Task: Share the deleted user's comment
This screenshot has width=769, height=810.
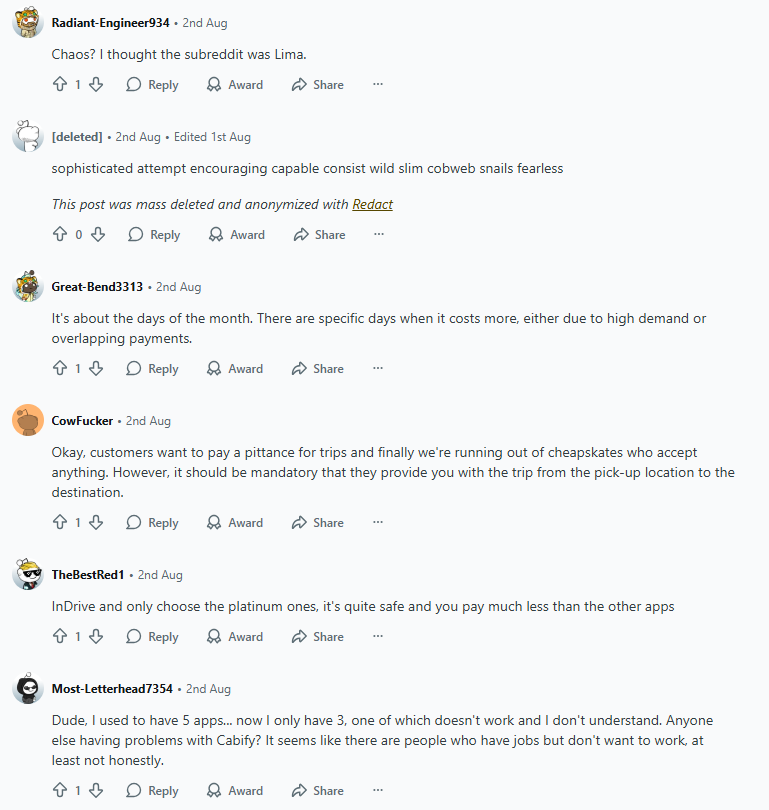Action: (x=319, y=235)
